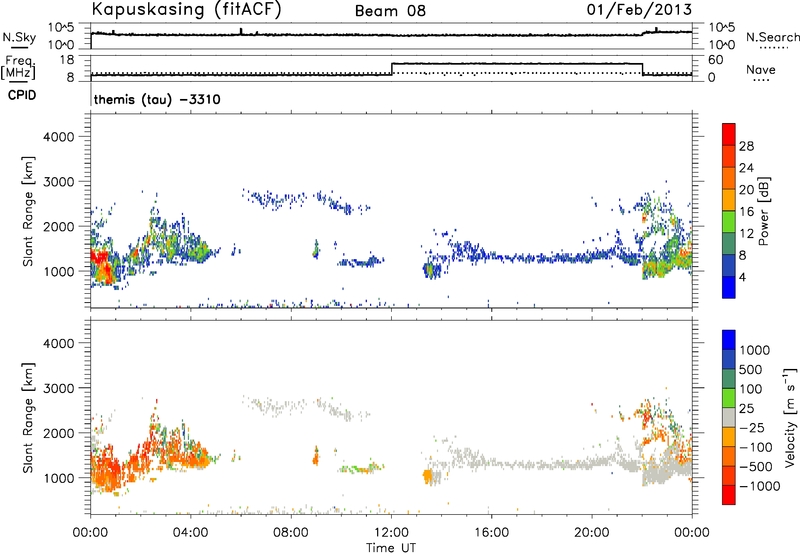Screen dimensions: 800x554
Task: Click the red bottom of Velocity colorbar
Action: pyautogui.click(x=729, y=495)
